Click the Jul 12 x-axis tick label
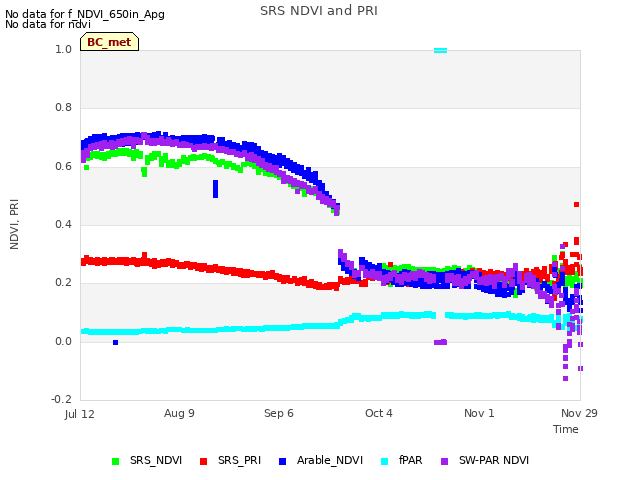Screen dimensions: 640x480 (80, 414)
